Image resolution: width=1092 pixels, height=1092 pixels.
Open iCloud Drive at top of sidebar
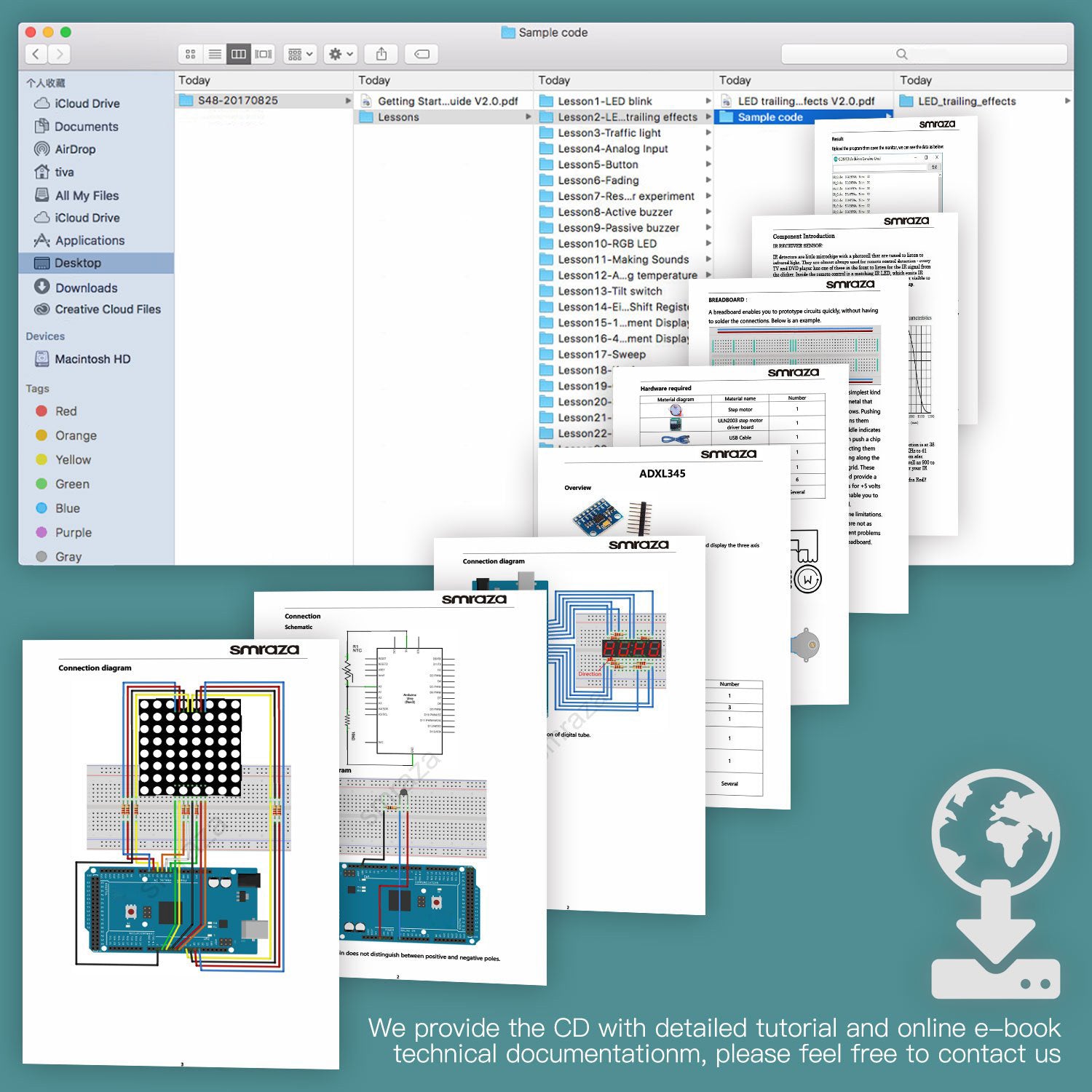pyautogui.click(x=77, y=103)
